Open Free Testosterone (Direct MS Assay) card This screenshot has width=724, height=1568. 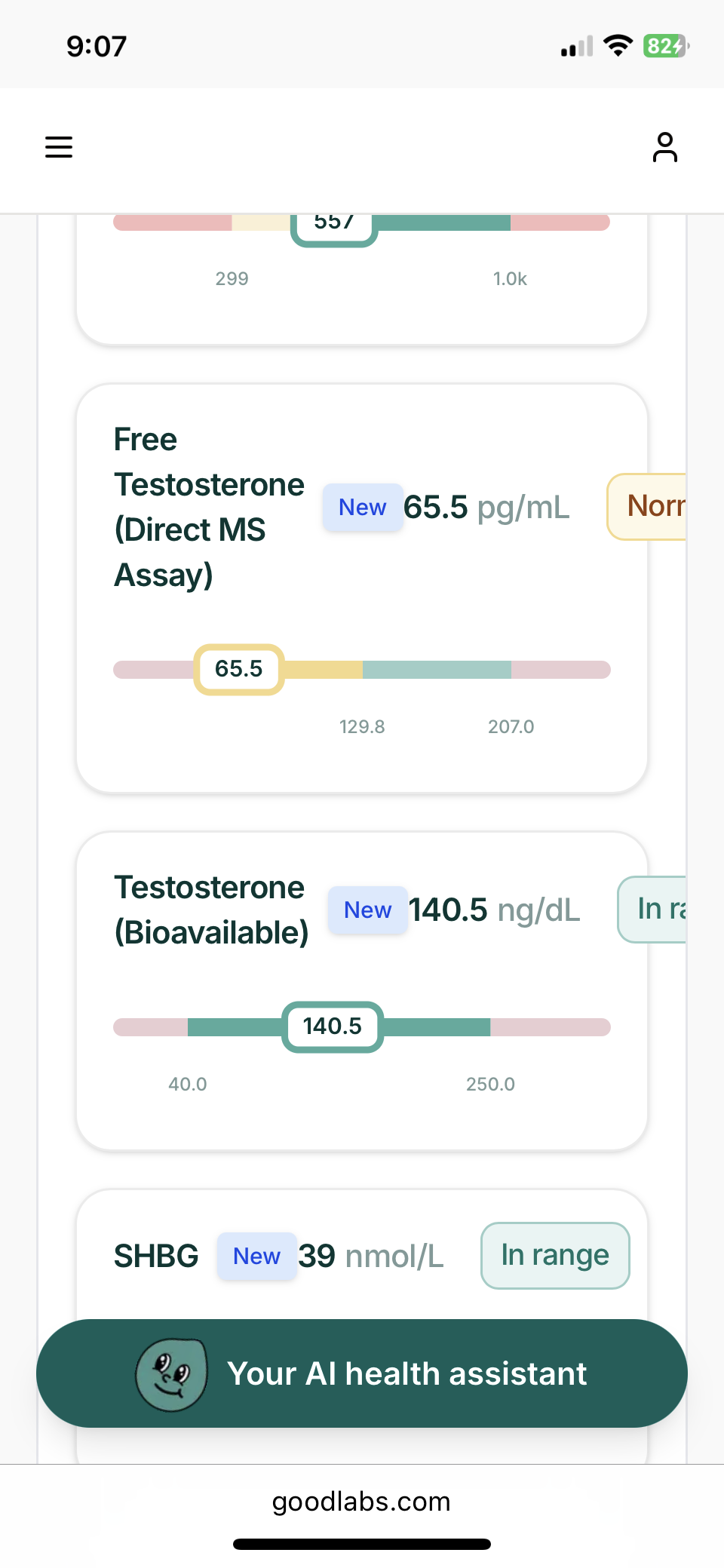point(362,589)
